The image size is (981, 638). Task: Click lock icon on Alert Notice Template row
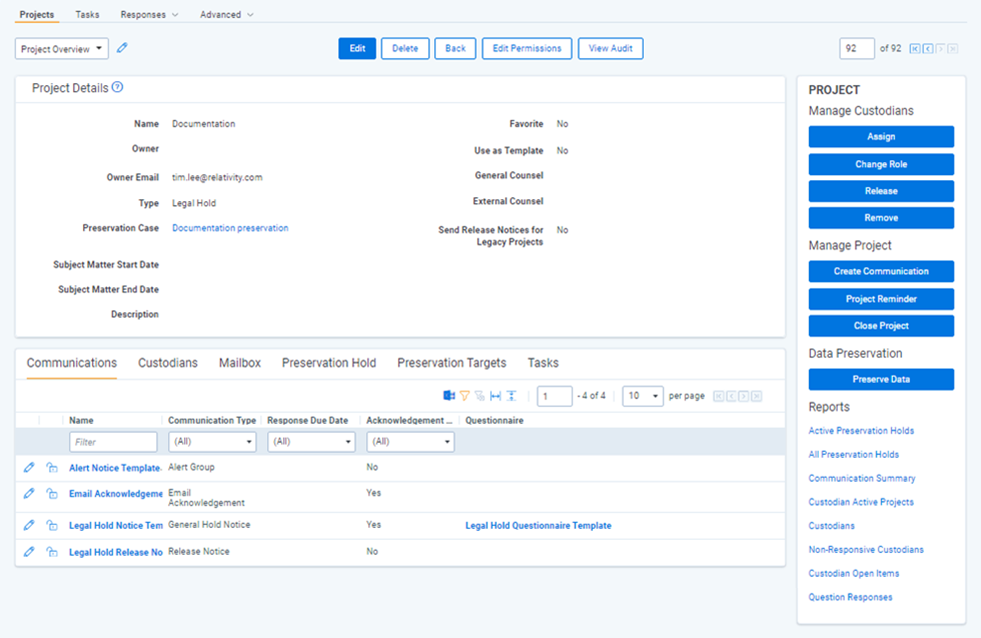tap(52, 467)
